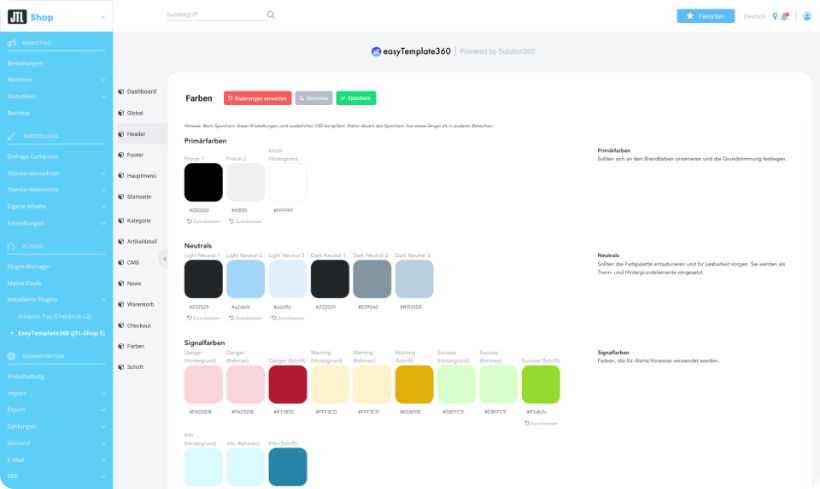Pick the Info (Schrift) teal swatch
This screenshot has width=820, height=489.
tap(288, 467)
